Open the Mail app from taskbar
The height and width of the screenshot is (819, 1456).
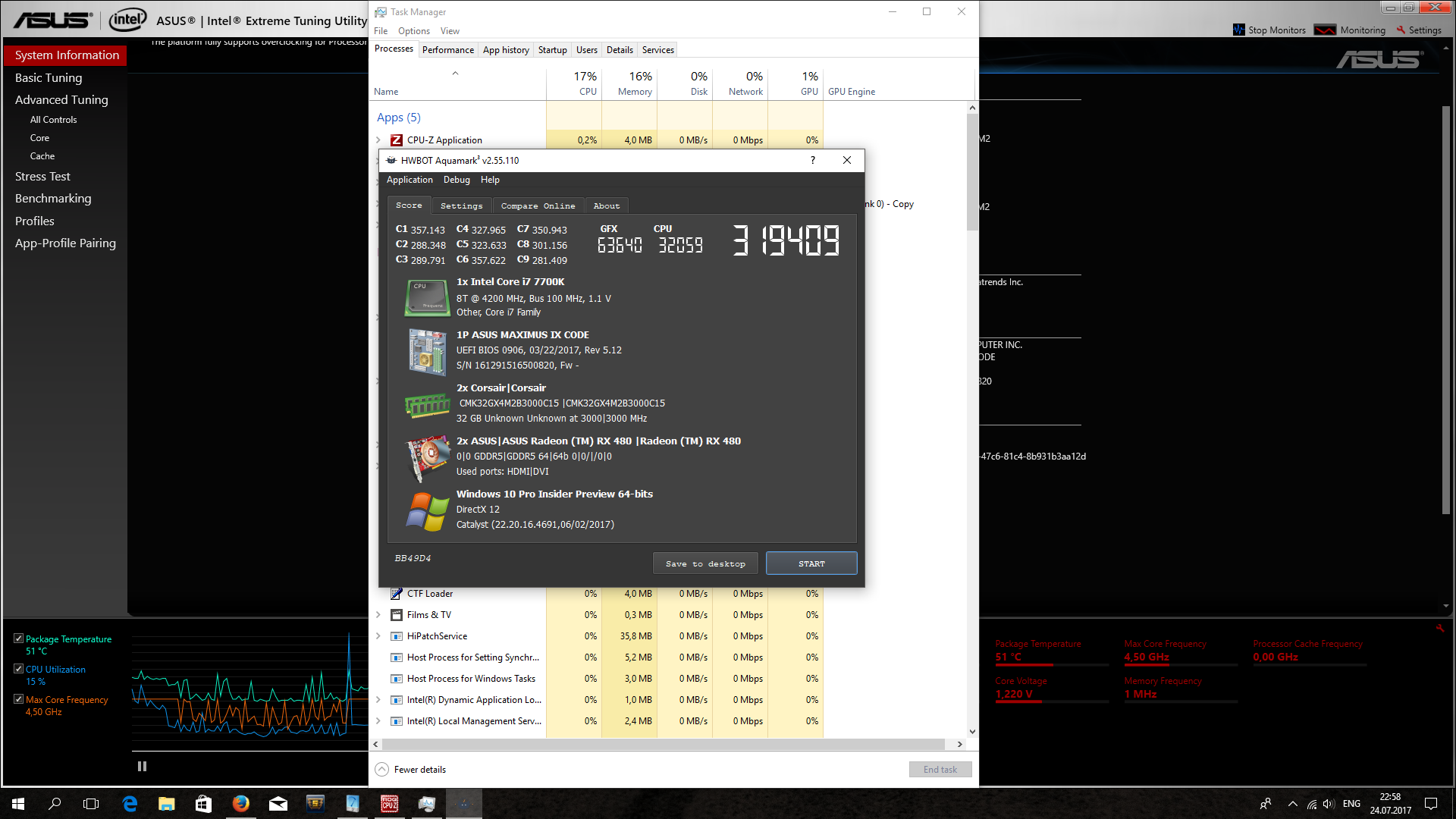278,804
